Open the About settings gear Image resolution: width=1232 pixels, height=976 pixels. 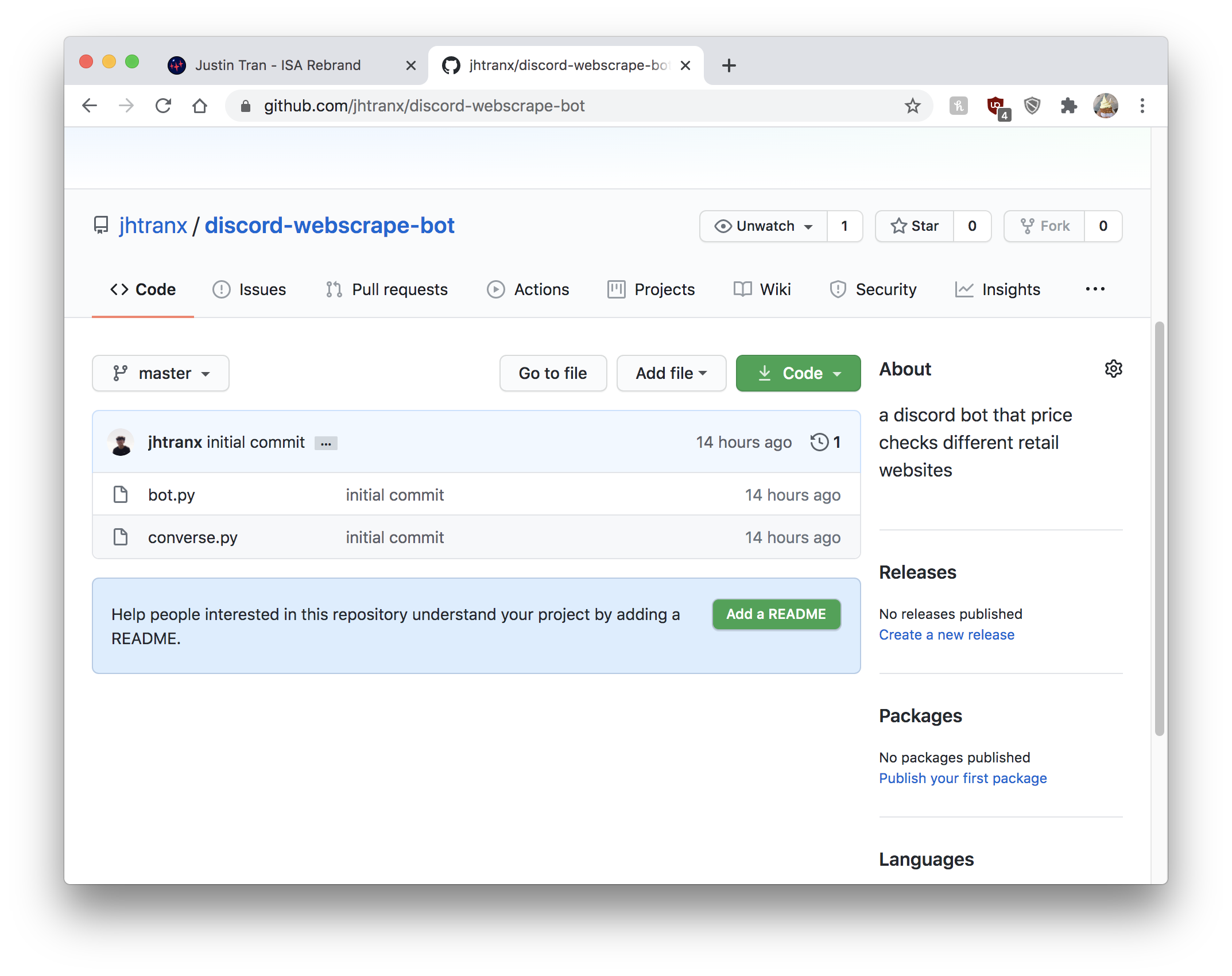point(1113,369)
